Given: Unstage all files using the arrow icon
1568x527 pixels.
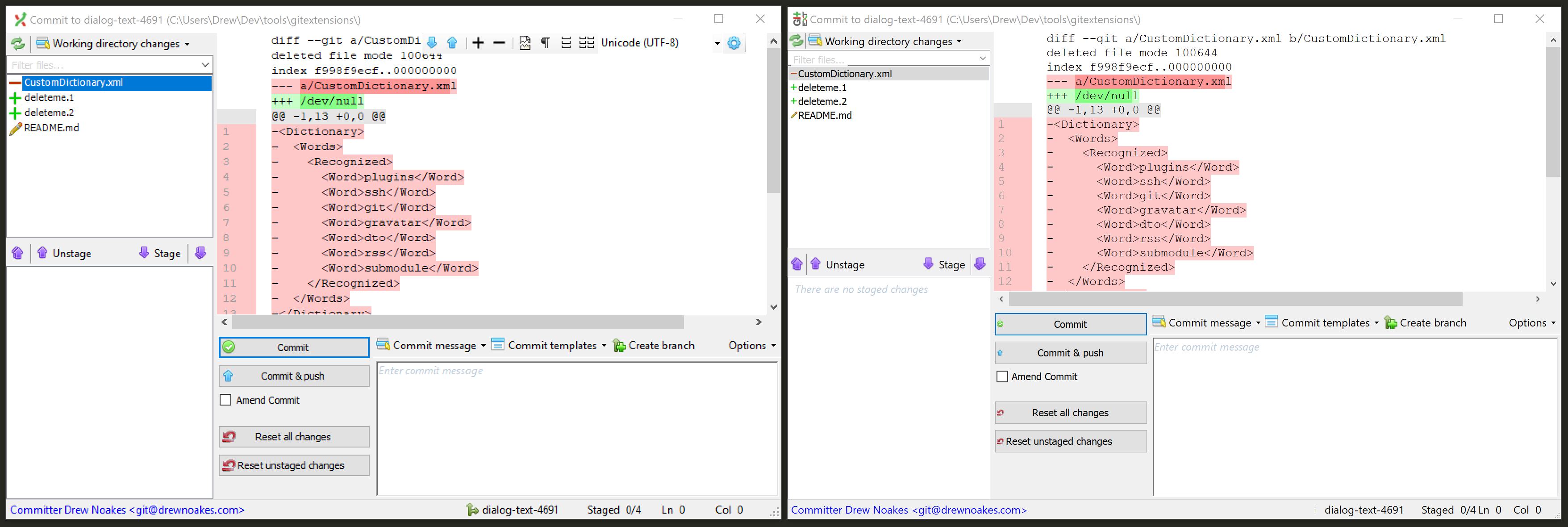Looking at the screenshot, I should click(18, 253).
